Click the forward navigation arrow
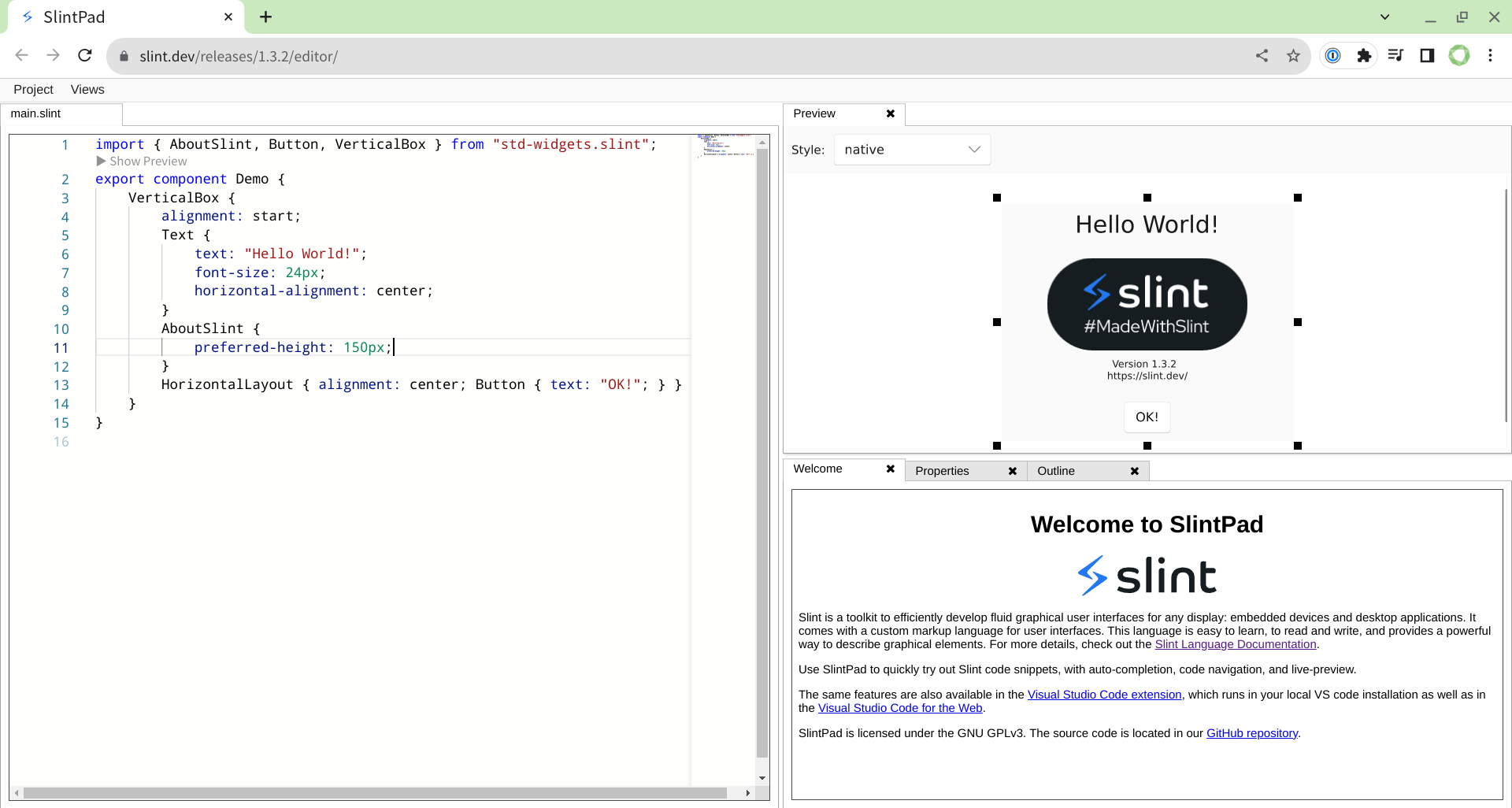The image size is (1512, 808). 53,55
